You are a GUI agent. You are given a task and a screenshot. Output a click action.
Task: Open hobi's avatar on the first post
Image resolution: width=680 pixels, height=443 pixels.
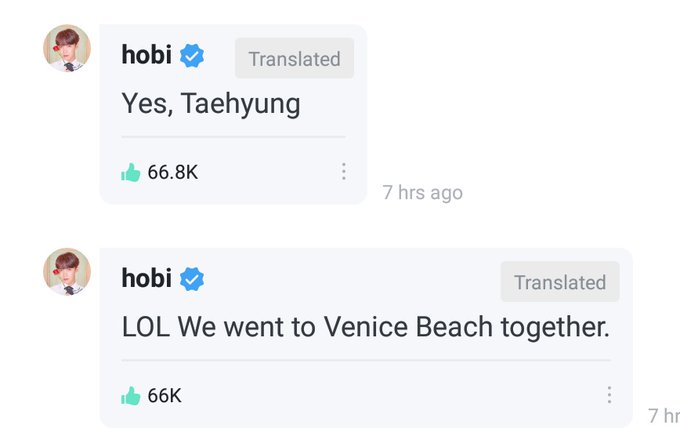(x=67, y=48)
